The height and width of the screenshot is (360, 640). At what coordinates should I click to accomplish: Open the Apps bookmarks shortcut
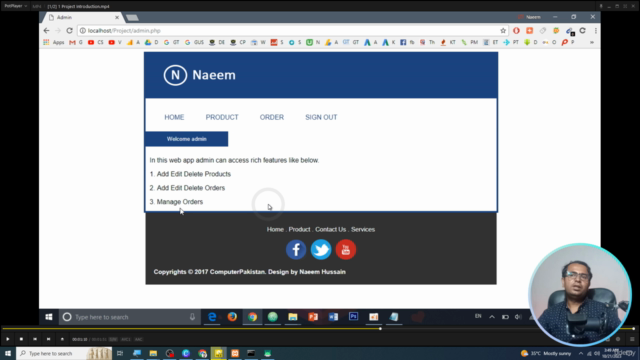click(x=54, y=42)
